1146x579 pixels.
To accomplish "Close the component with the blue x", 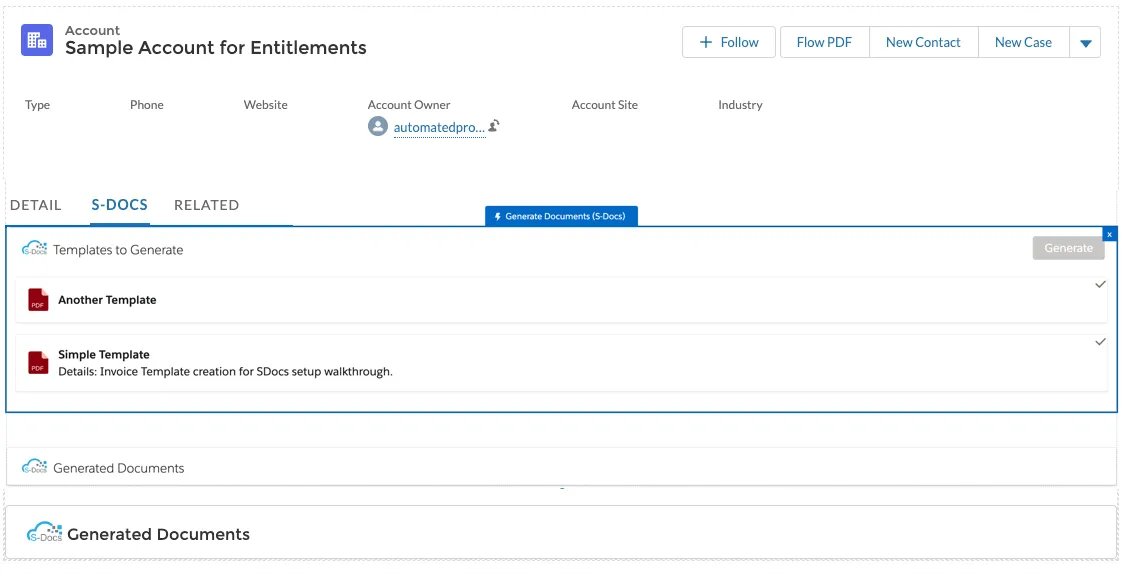I will (1109, 234).
